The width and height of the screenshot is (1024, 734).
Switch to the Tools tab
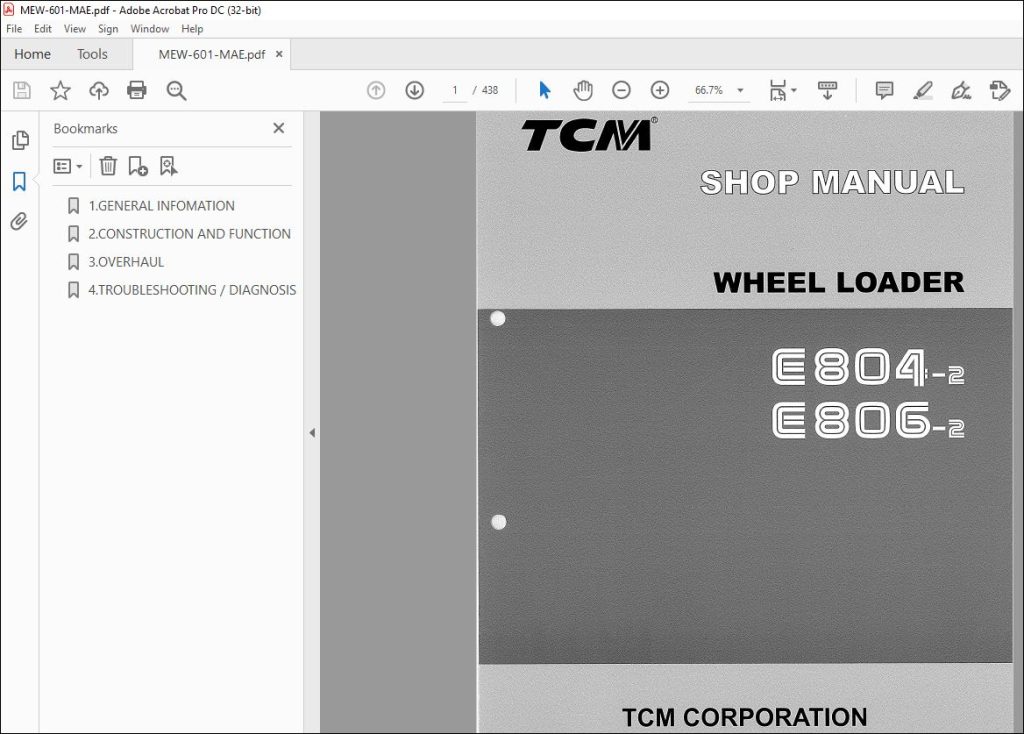92,54
